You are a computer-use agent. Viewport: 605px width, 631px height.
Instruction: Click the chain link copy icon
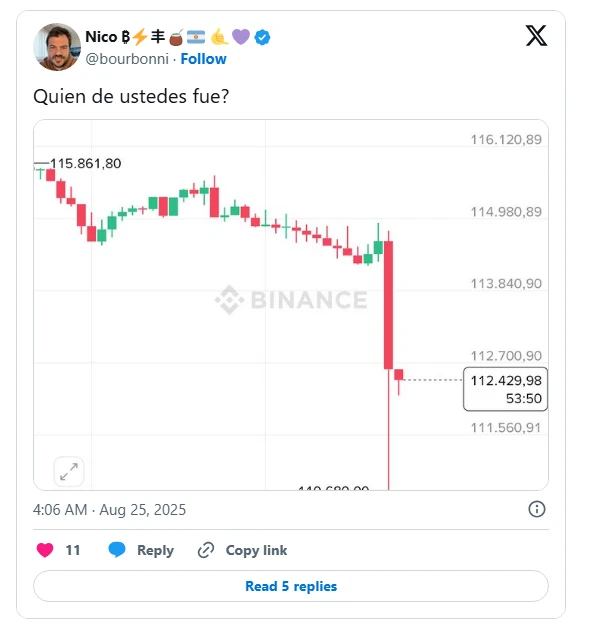[206, 550]
